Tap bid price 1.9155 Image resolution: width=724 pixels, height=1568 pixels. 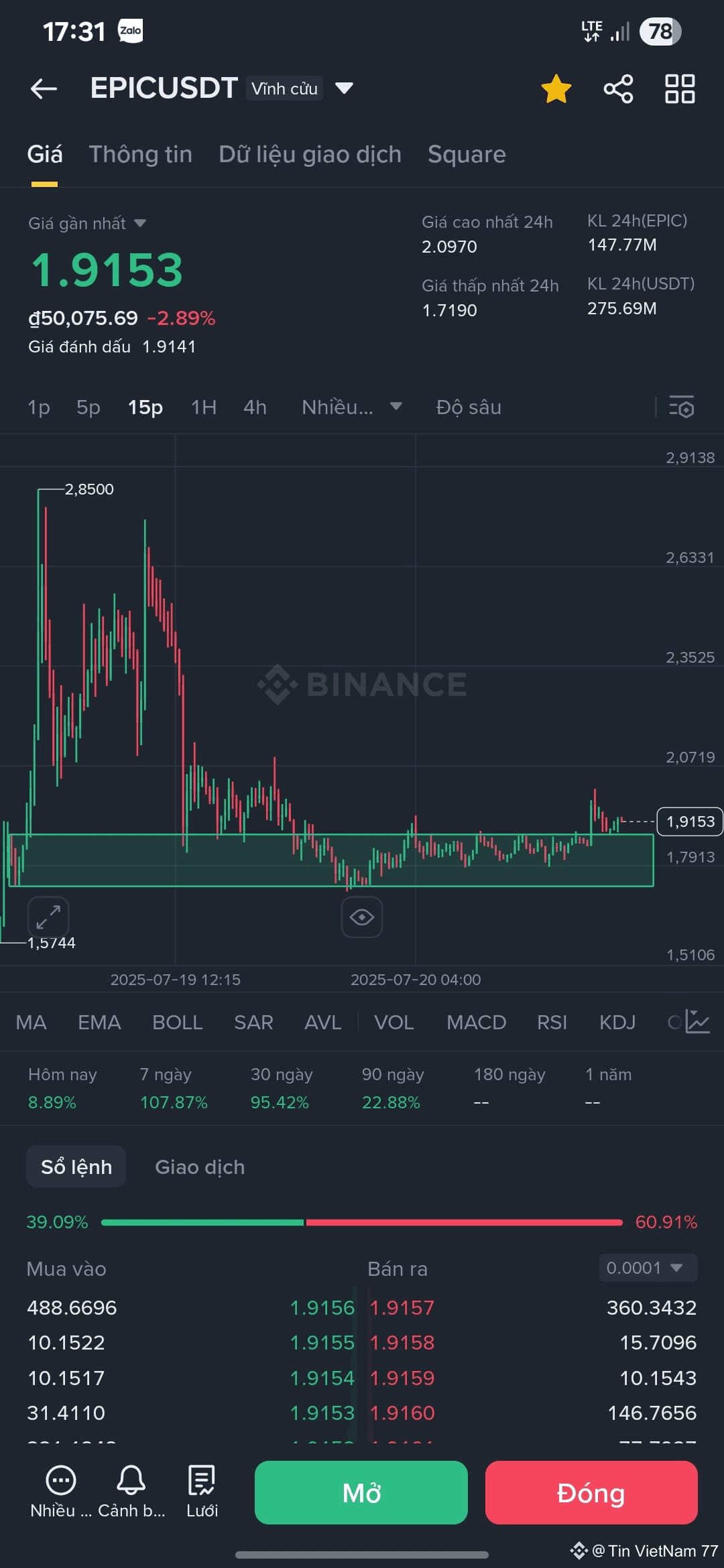click(322, 1342)
